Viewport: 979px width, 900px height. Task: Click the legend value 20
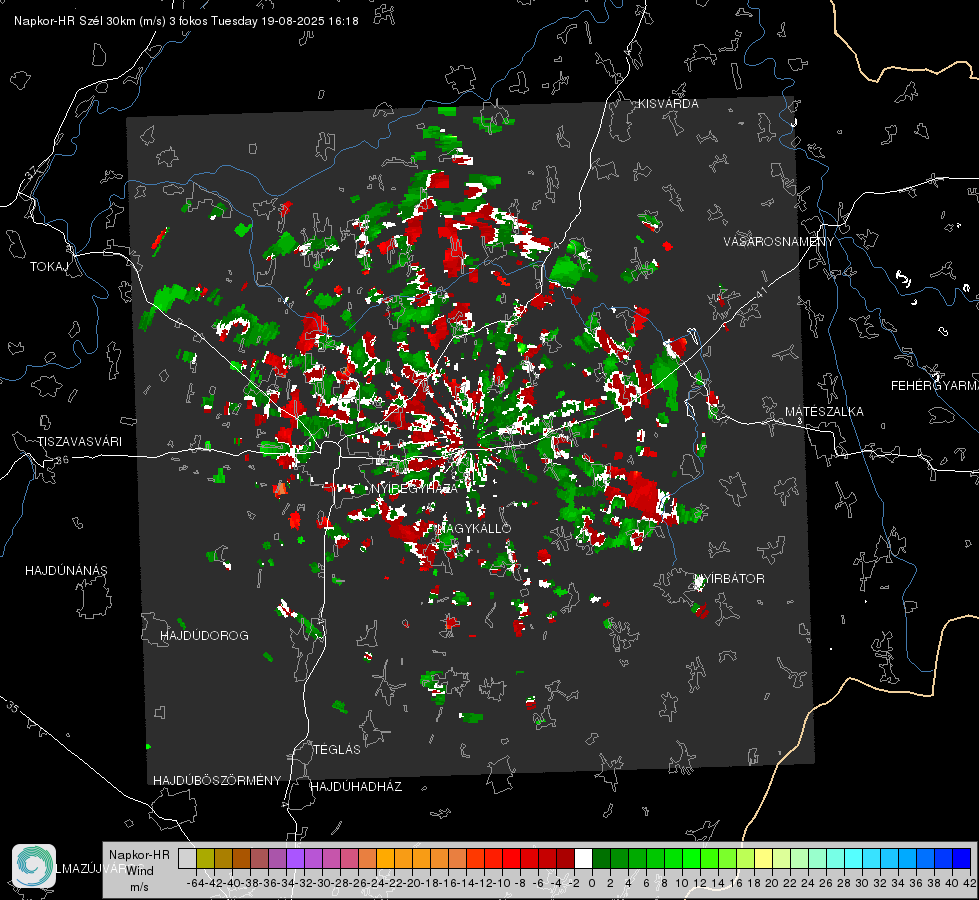click(772, 883)
